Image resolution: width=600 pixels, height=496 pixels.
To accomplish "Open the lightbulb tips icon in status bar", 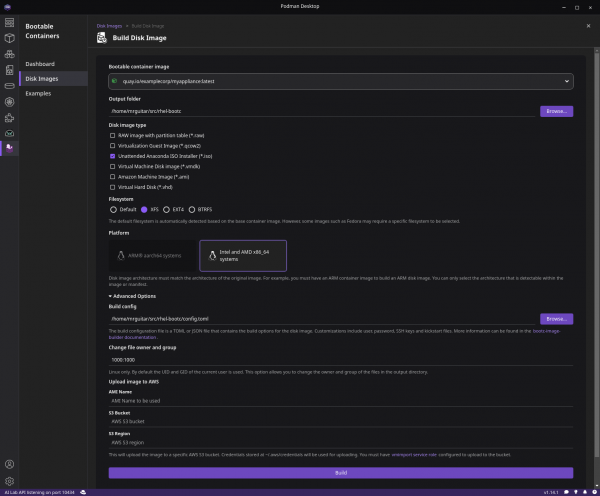I will click(576, 492).
